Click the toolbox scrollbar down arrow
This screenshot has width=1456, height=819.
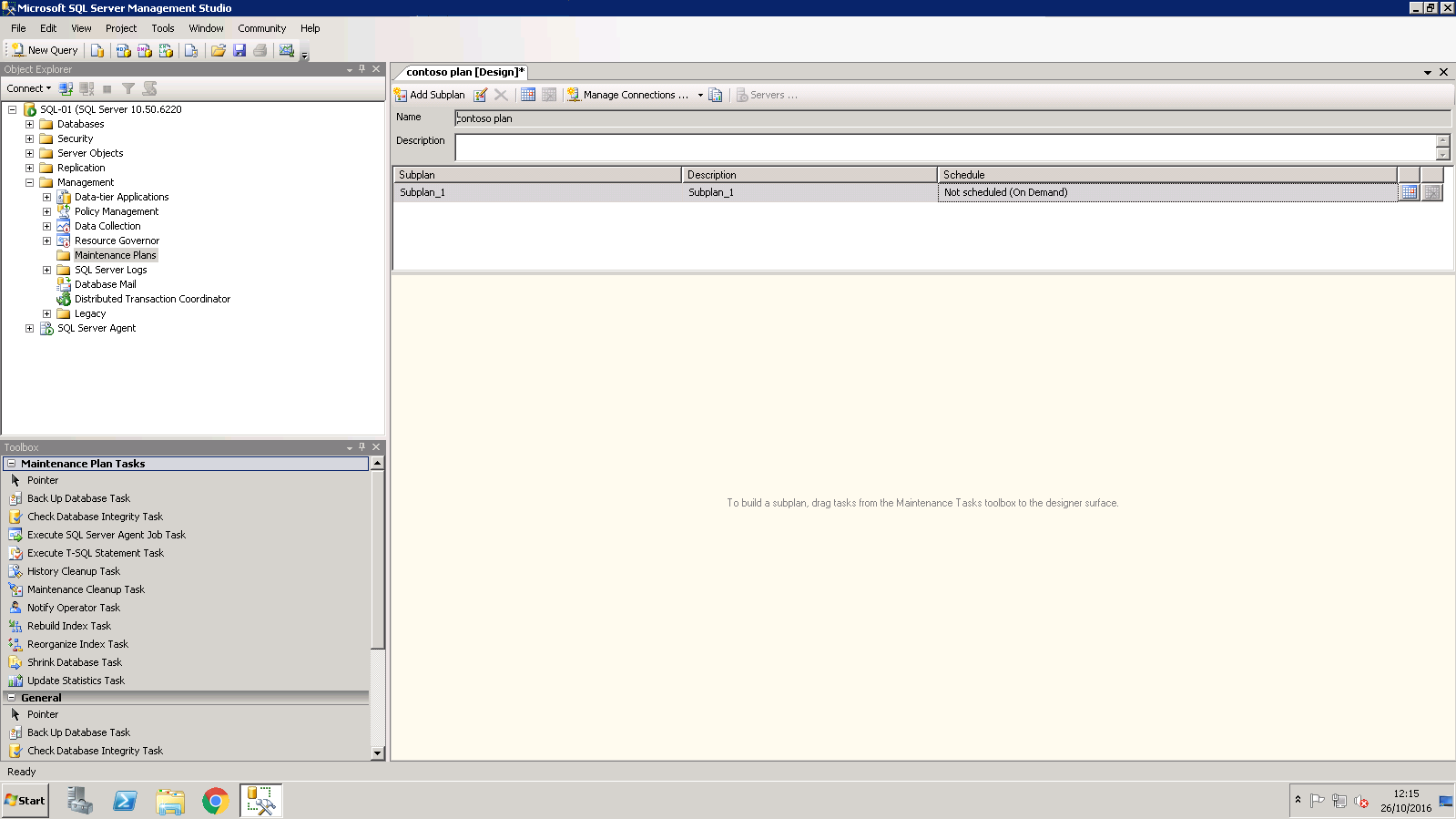[378, 753]
